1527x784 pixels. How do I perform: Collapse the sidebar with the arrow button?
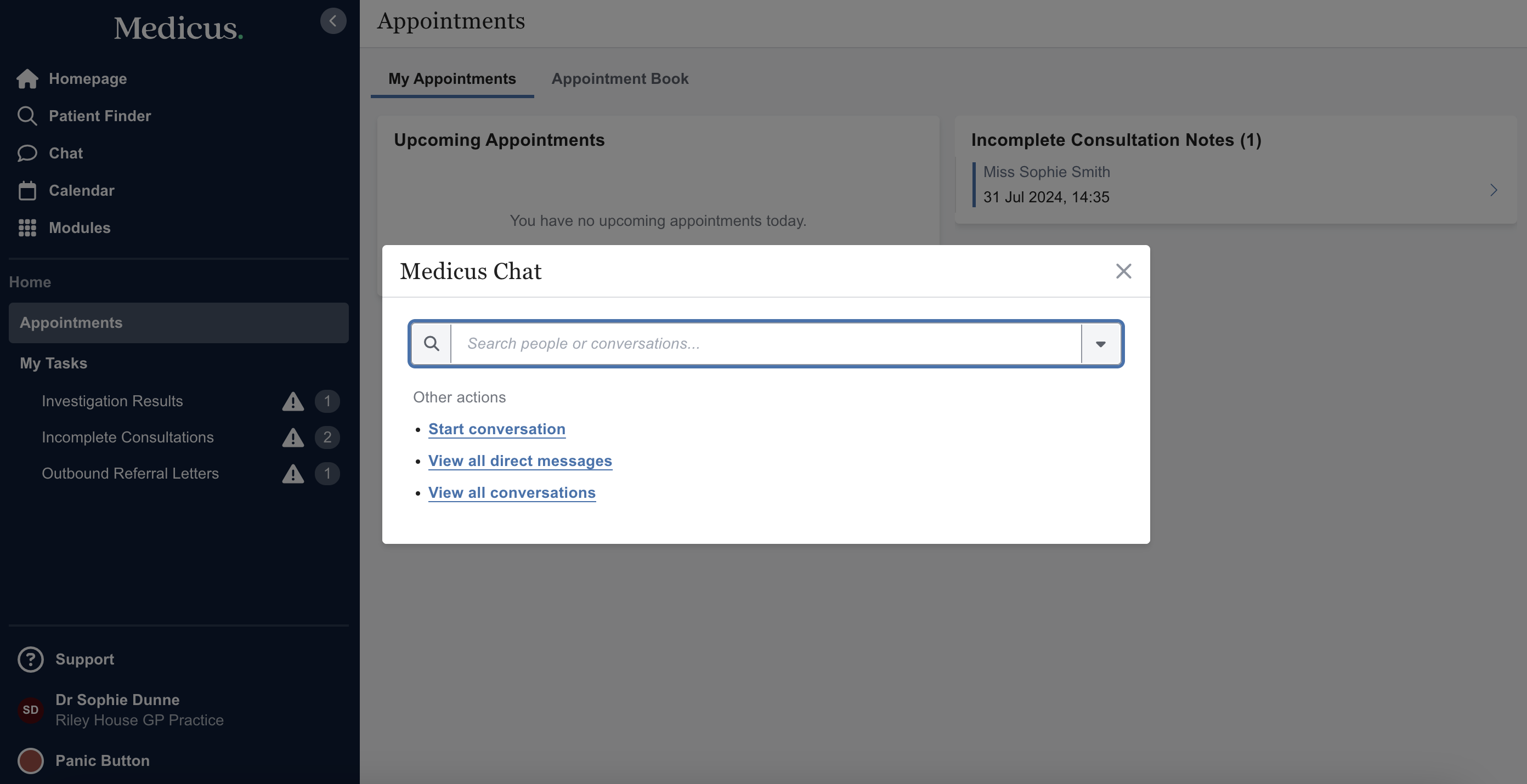click(333, 21)
